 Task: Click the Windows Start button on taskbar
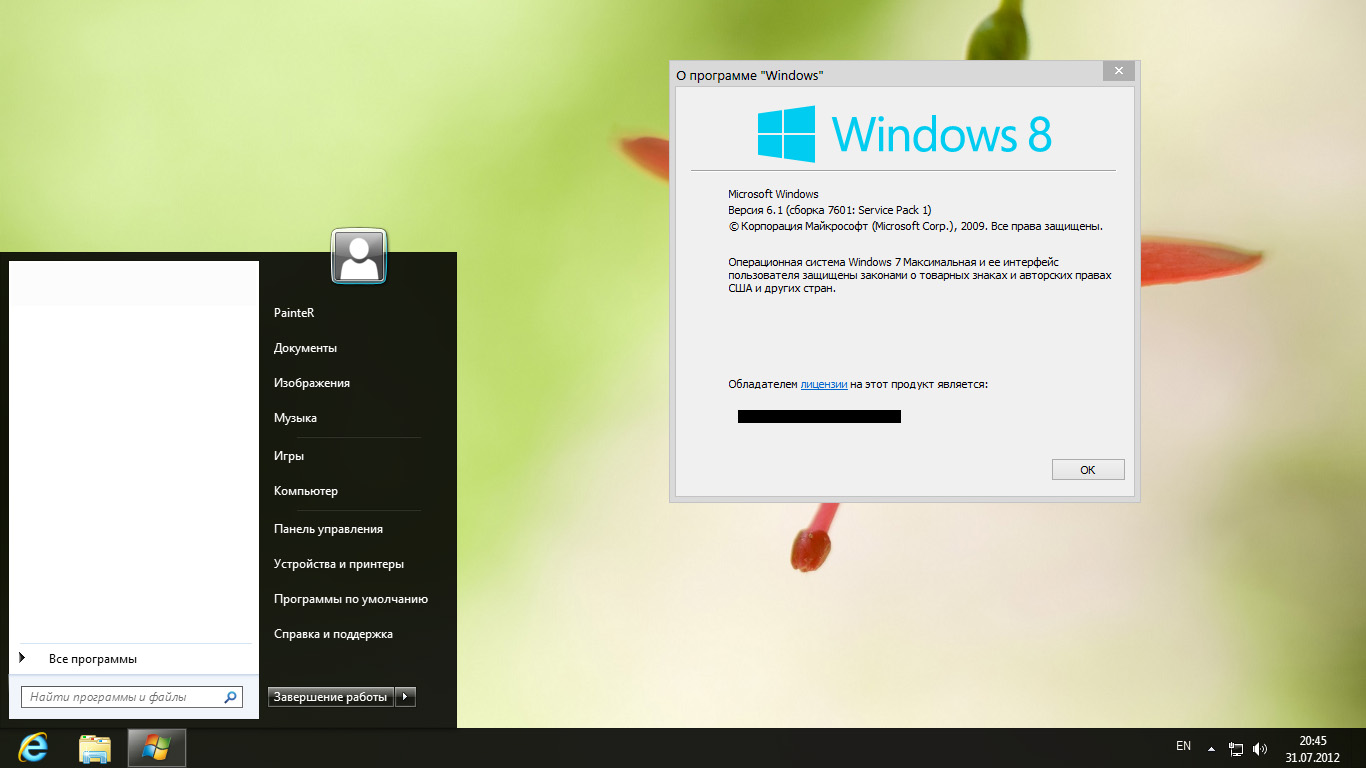(157, 748)
